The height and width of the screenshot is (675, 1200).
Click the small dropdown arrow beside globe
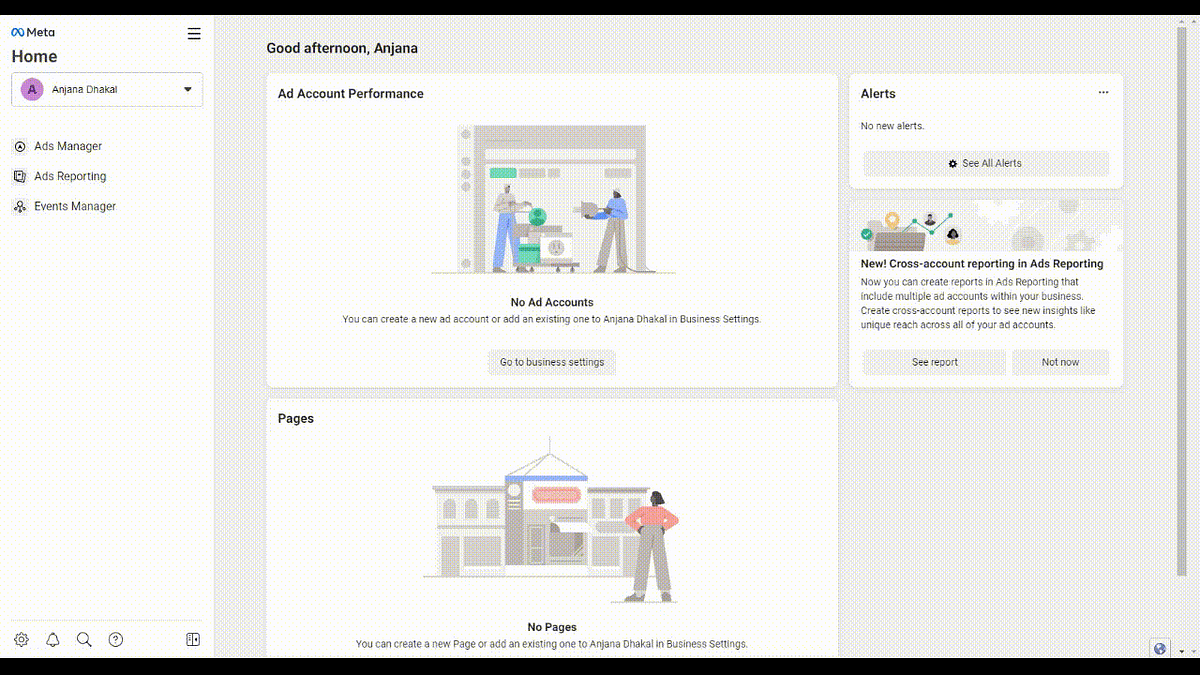tap(1182, 651)
